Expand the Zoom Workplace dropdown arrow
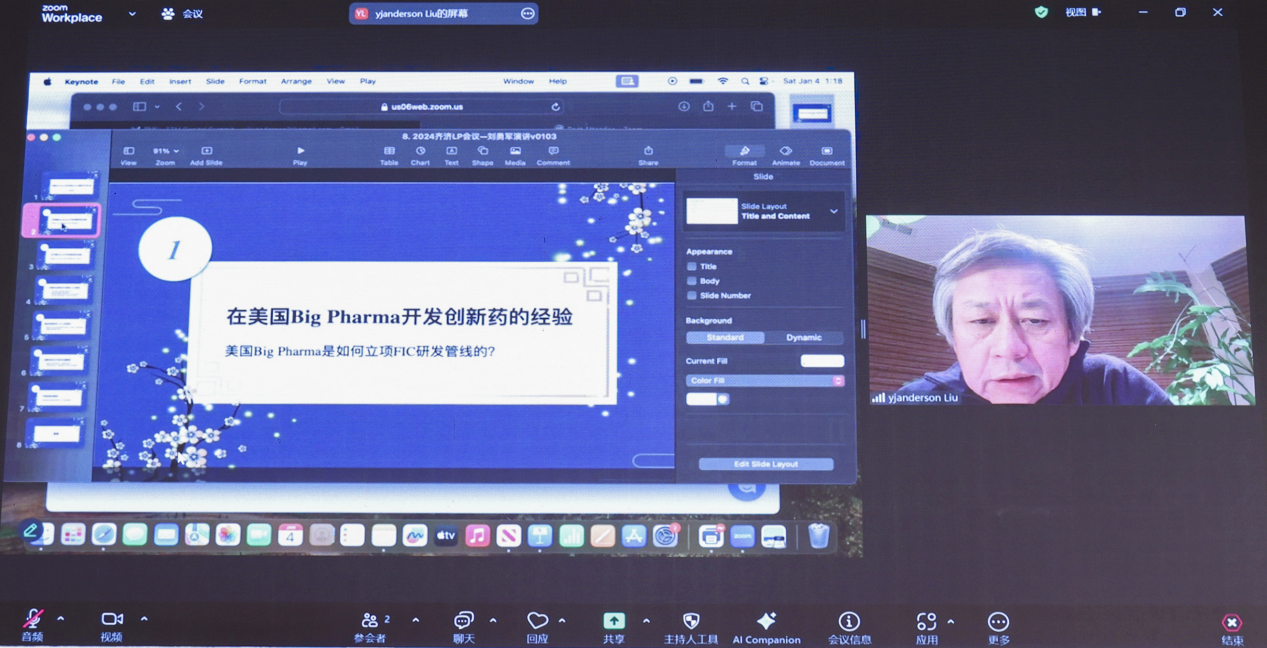1267x648 pixels. click(132, 14)
